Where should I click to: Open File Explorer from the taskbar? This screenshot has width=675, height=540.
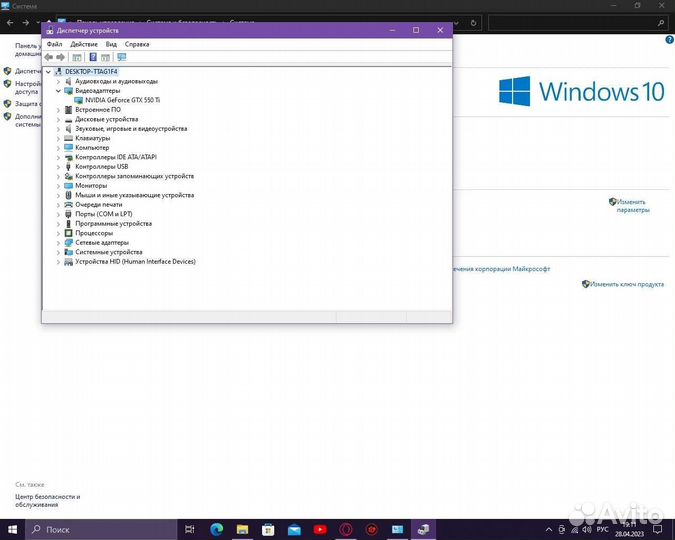(243, 529)
